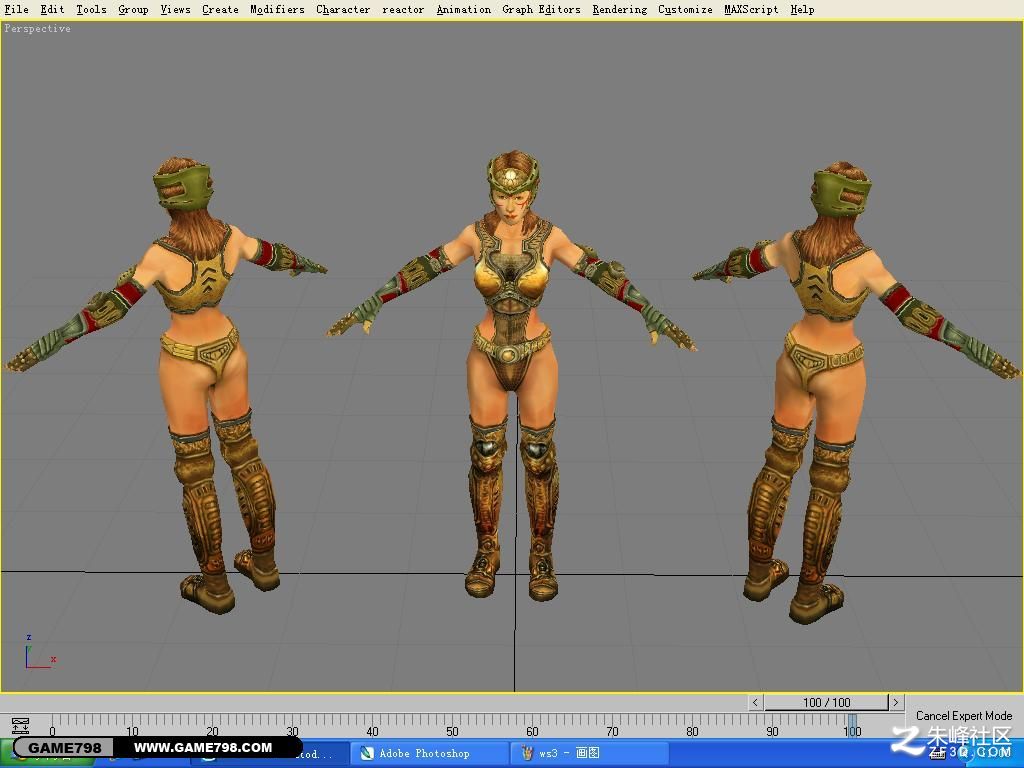Viewport: 1024px width, 768px height.
Task: Click the 100 / 100 time slider handle
Action: tap(826, 703)
